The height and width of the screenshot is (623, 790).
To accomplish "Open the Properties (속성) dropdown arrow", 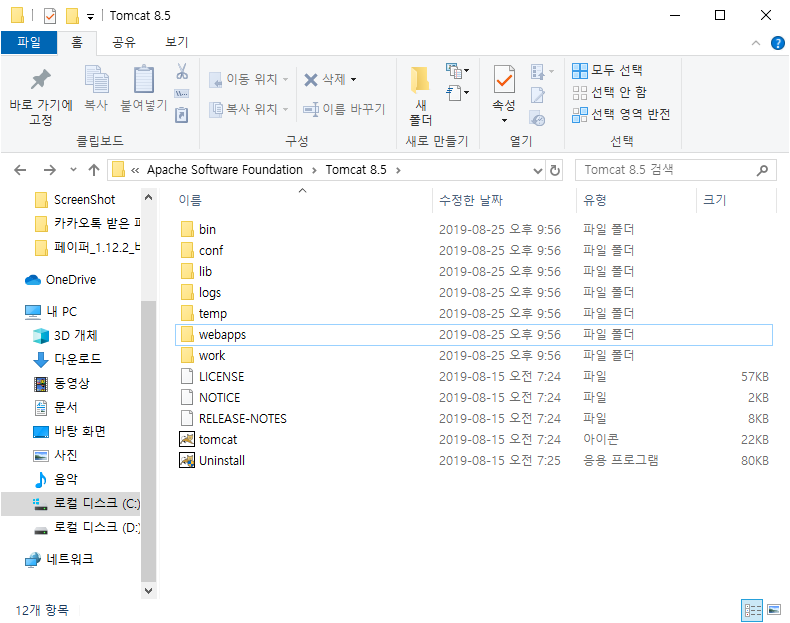I will (504, 120).
